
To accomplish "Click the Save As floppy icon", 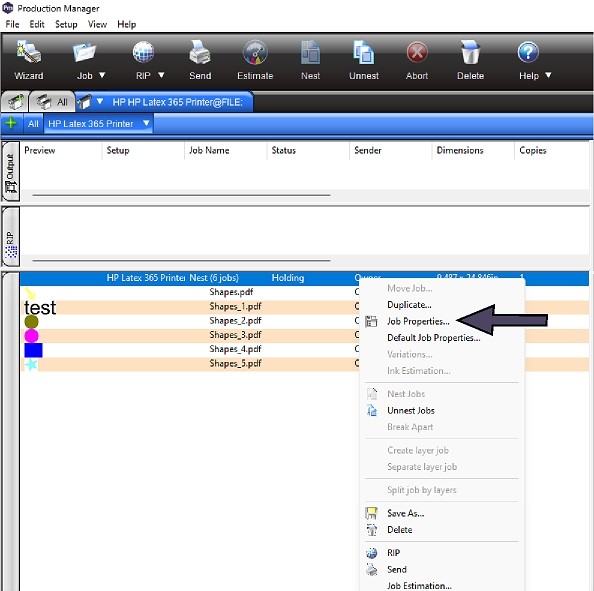I will pos(371,513).
